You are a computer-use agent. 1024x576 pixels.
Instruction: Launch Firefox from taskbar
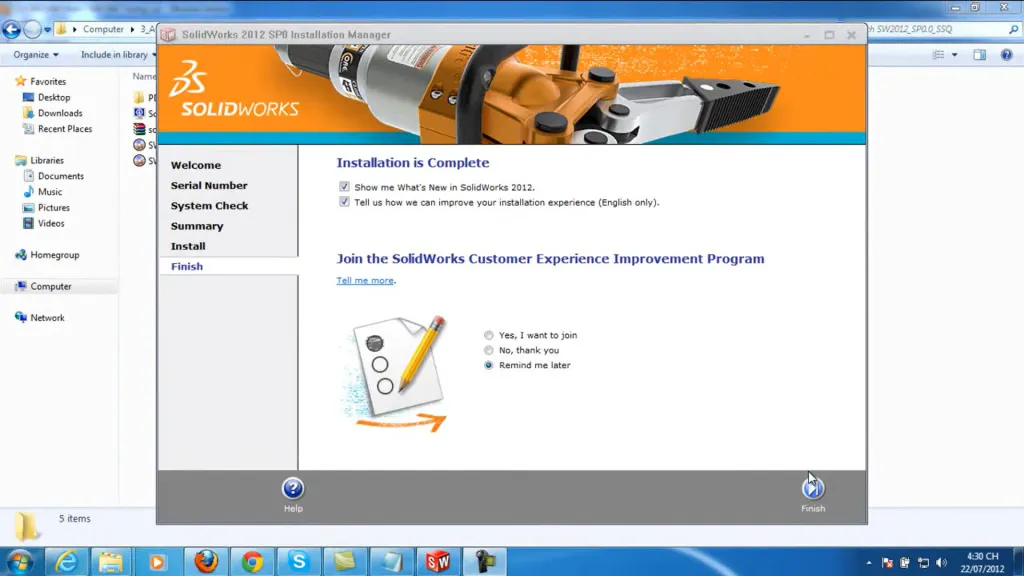[x=206, y=562]
